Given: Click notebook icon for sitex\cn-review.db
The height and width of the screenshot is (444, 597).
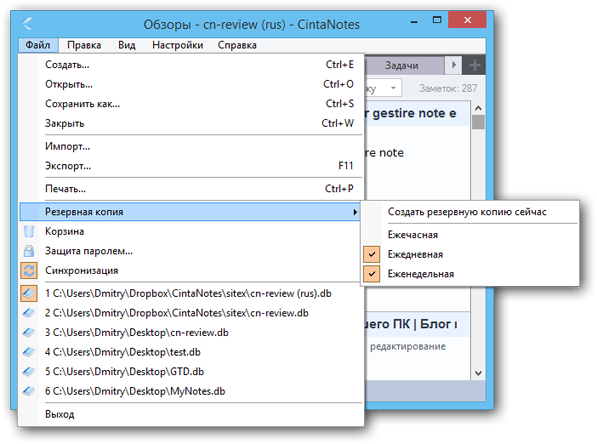Looking at the screenshot, I should [x=29, y=313].
